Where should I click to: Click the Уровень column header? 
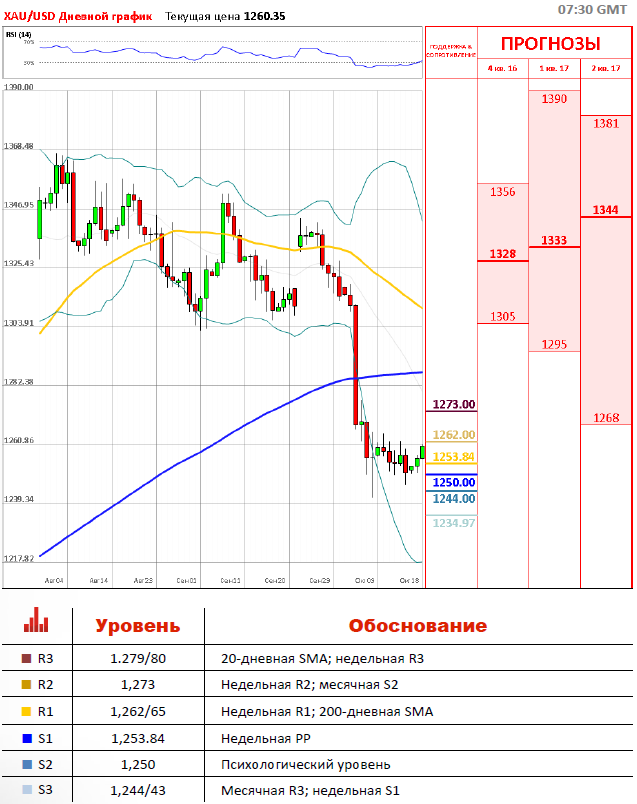[x=138, y=626]
